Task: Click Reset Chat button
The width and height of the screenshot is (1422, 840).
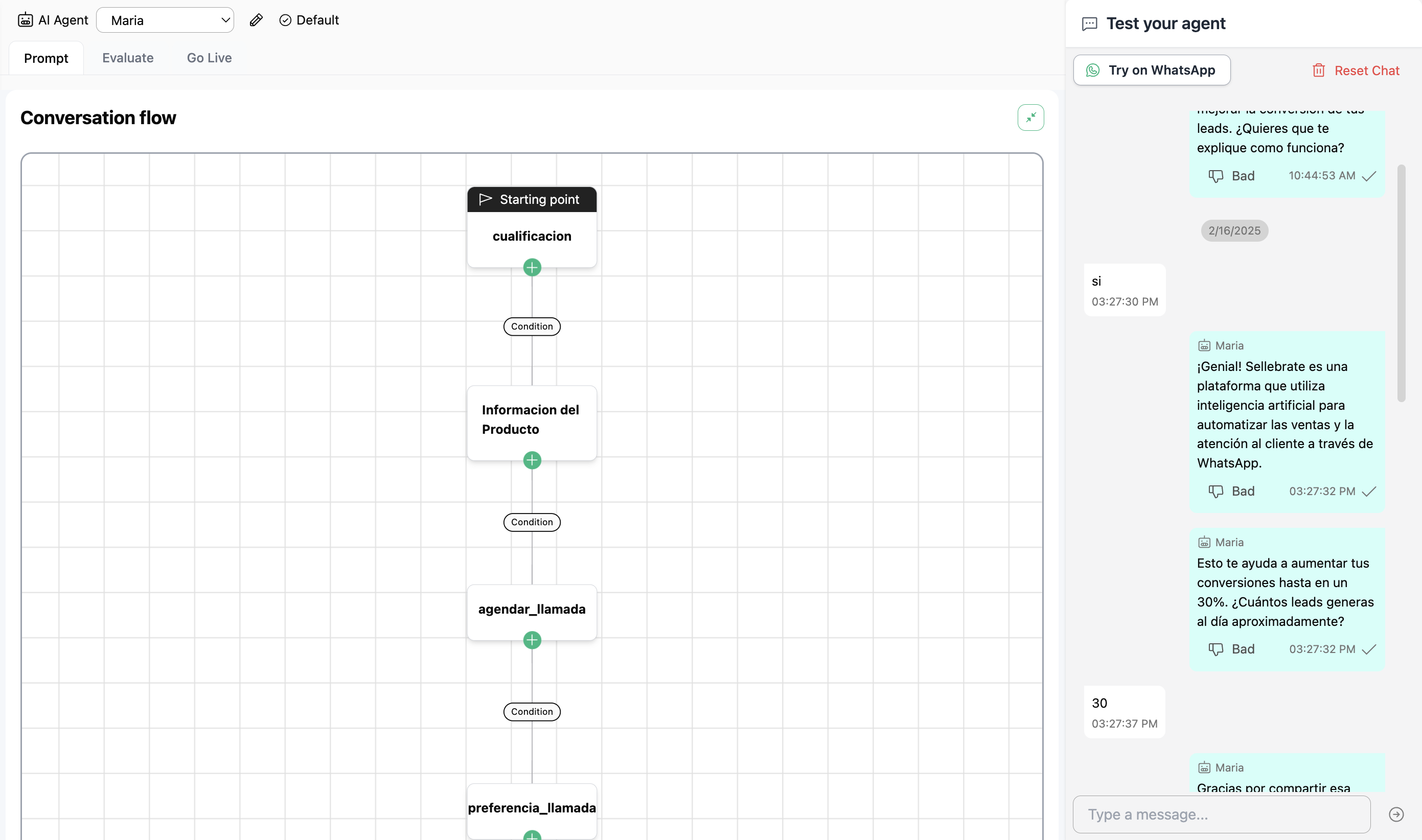Action: (x=1356, y=71)
